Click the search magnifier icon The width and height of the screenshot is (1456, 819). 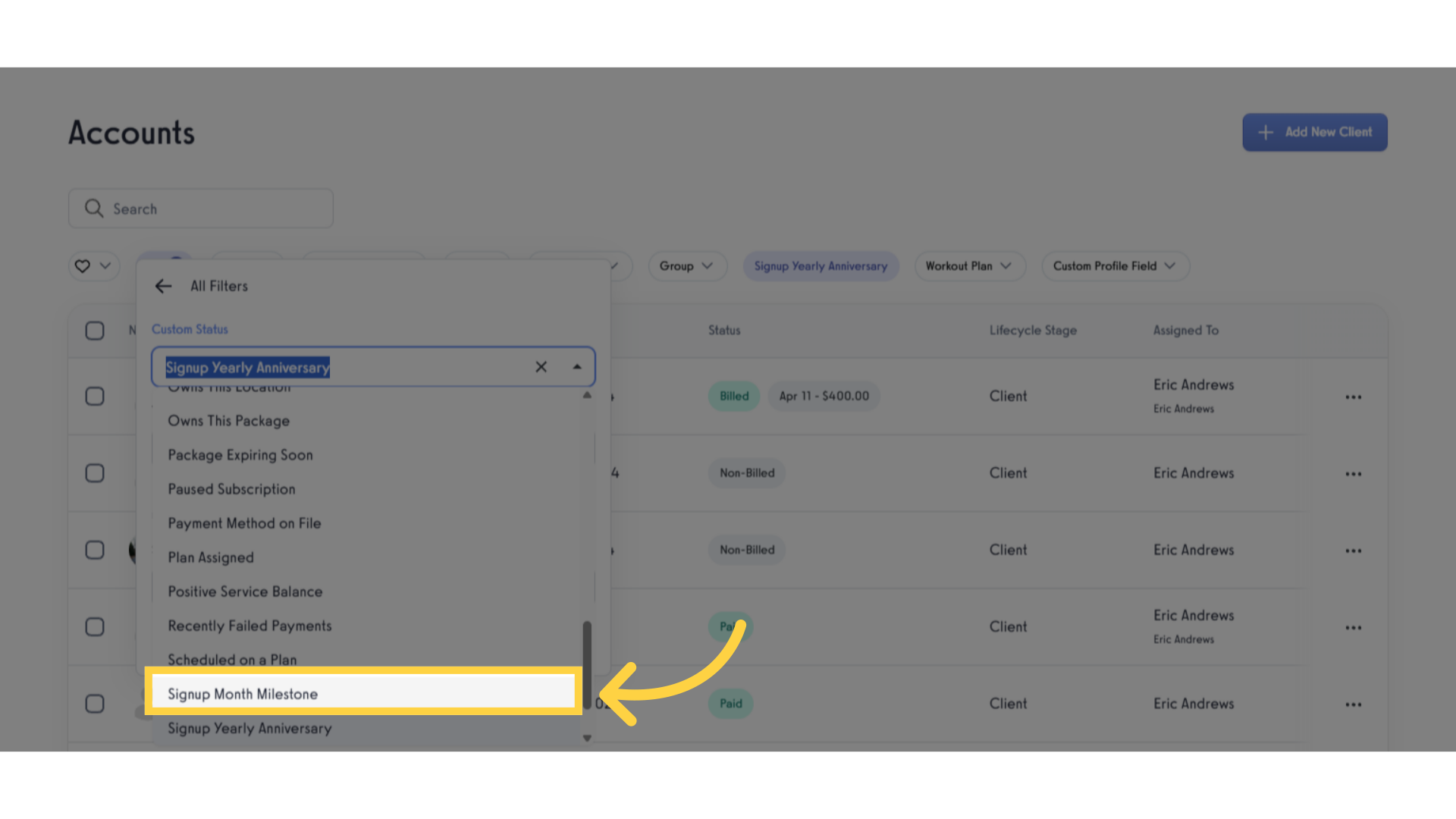94,209
